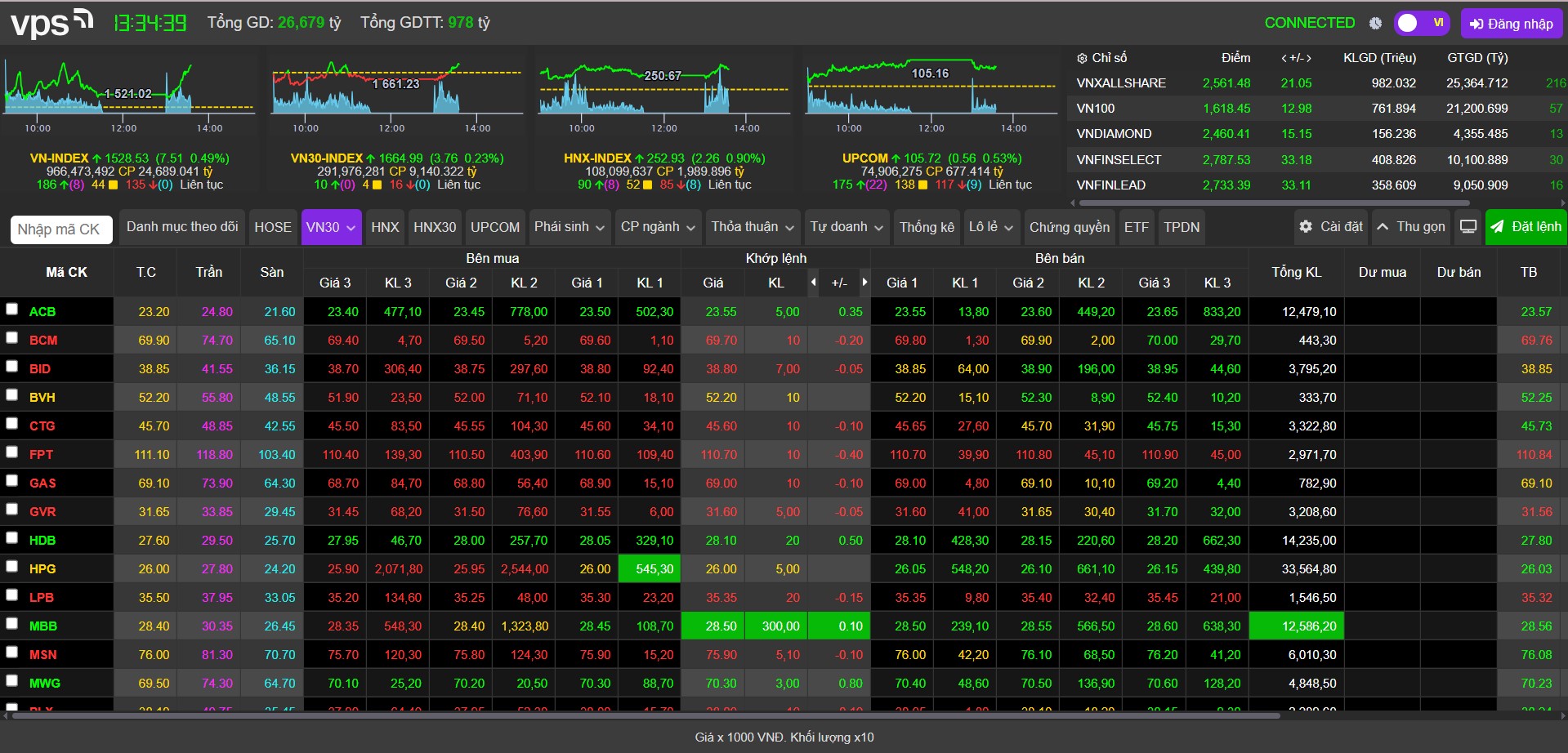Open the Chứng quyền tab
Screen dimensions: 1568x753
pos(1070,227)
